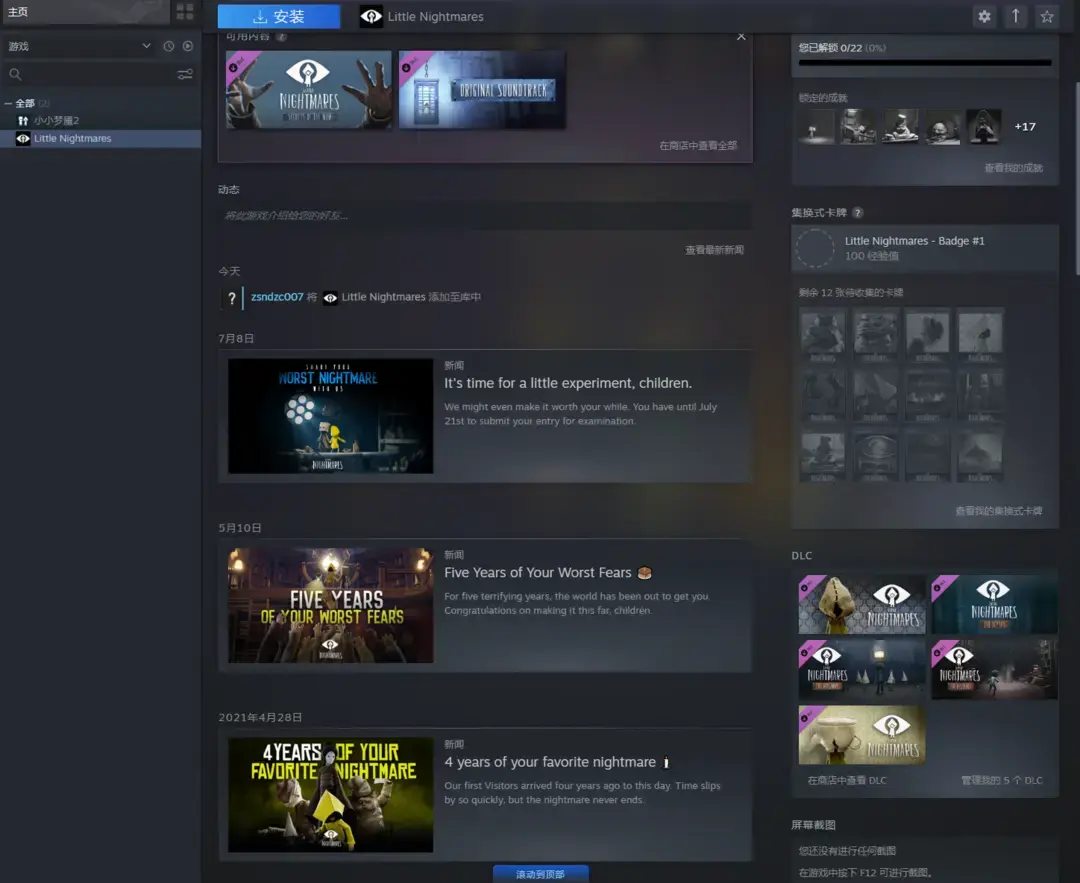Click the 您已解锁 0/22 label

[x=830, y=48]
